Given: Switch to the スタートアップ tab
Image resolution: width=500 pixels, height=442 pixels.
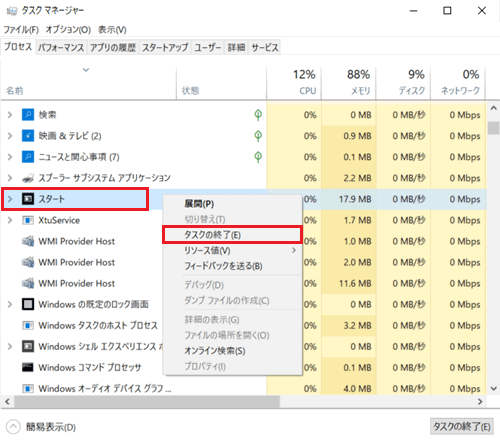Looking at the screenshot, I should click(x=165, y=48).
